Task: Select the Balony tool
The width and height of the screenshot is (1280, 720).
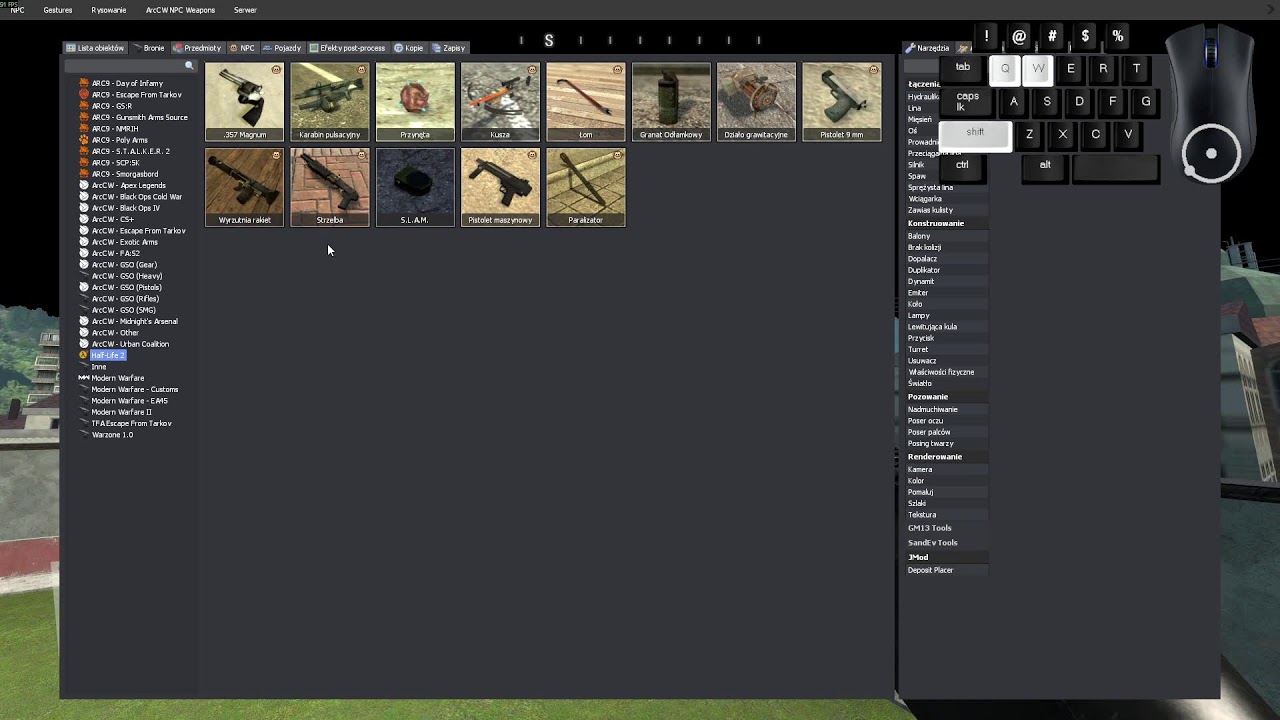Action: point(945,236)
